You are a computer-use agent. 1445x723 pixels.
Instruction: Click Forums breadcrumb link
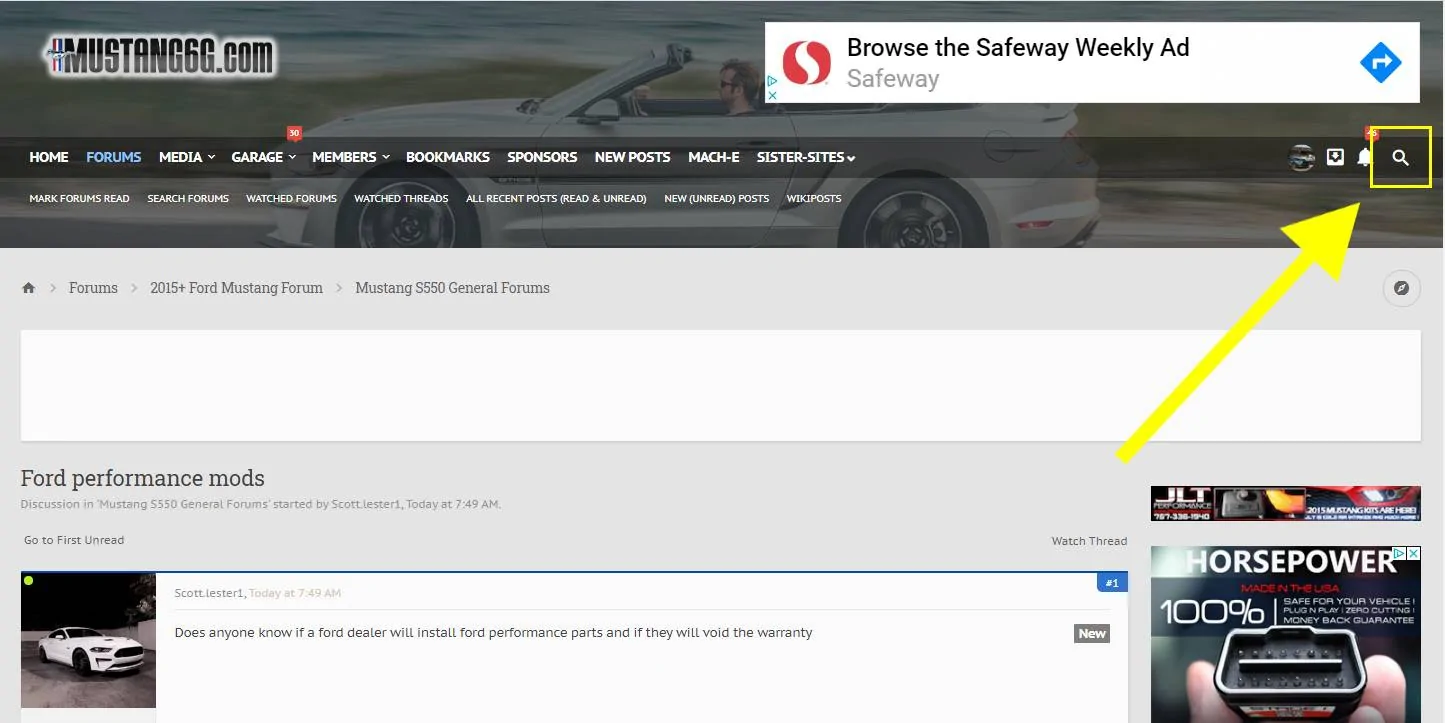click(93, 288)
